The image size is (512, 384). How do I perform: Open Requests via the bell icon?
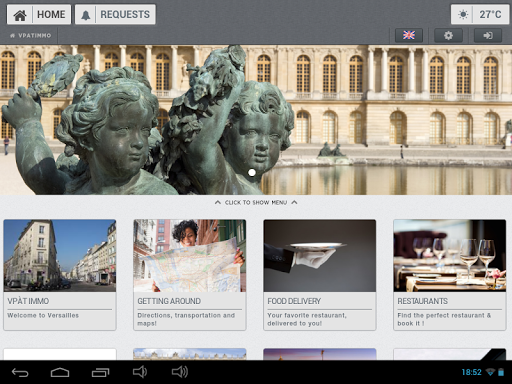tap(86, 15)
